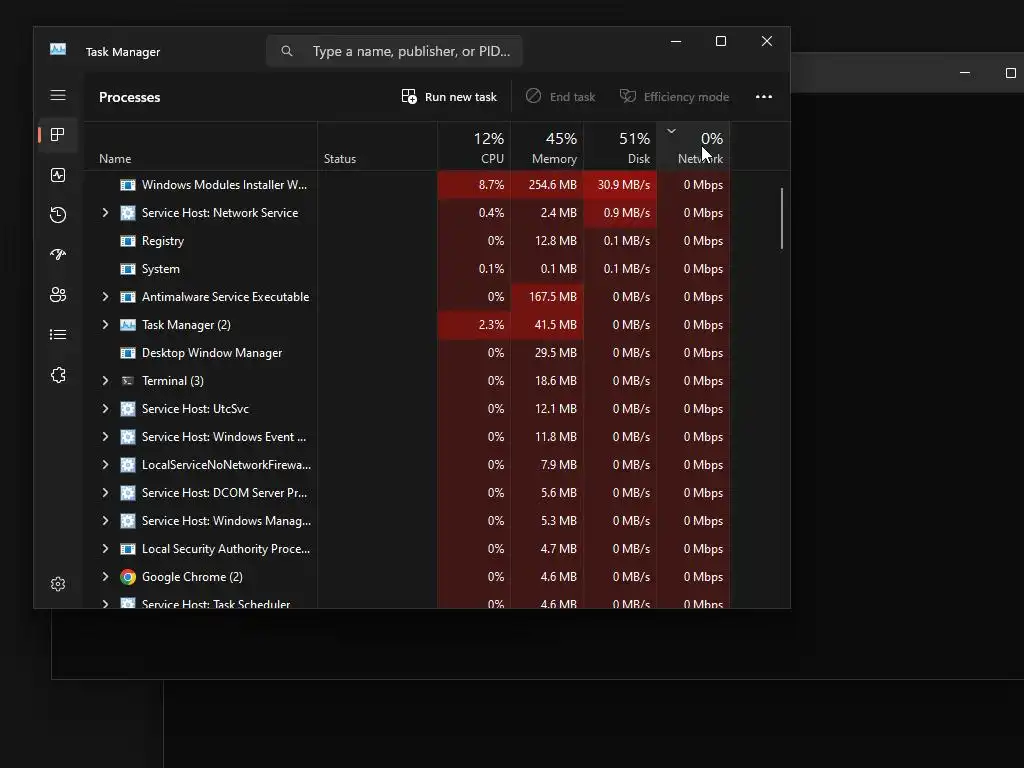Open Task Manager settings gear
The image size is (1024, 768).
[58, 584]
